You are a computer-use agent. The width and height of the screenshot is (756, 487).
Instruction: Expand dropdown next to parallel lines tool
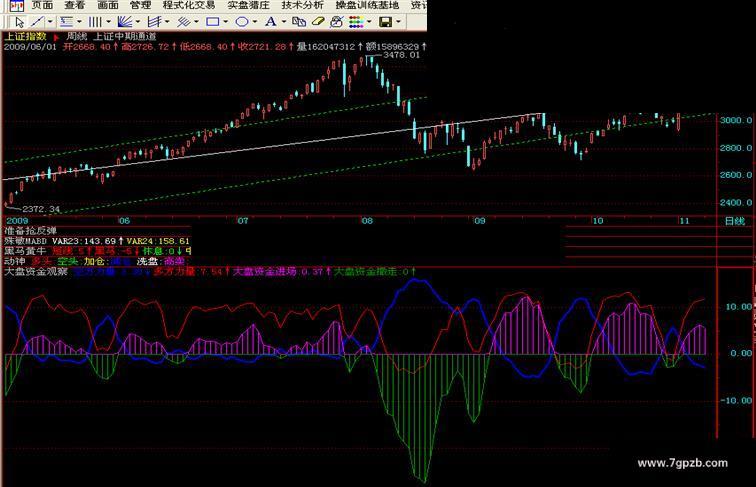pyautogui.click(x=196, y=22)
